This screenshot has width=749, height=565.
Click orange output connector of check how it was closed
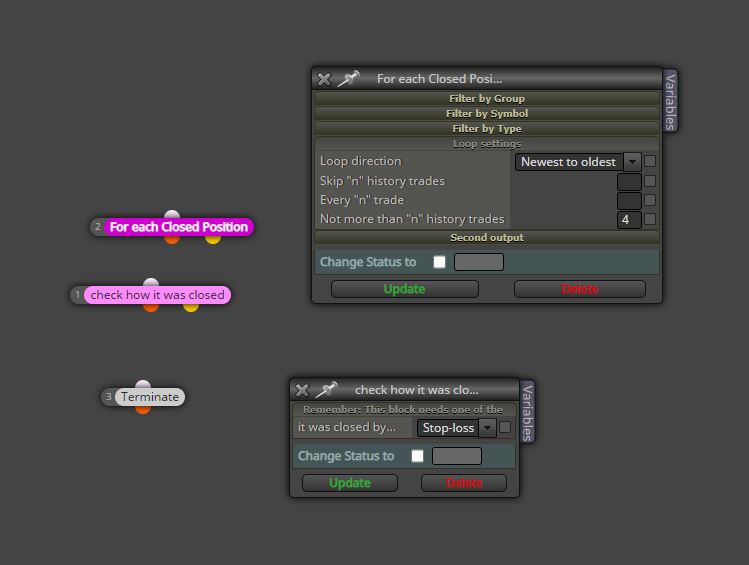[x=151, y=307]
